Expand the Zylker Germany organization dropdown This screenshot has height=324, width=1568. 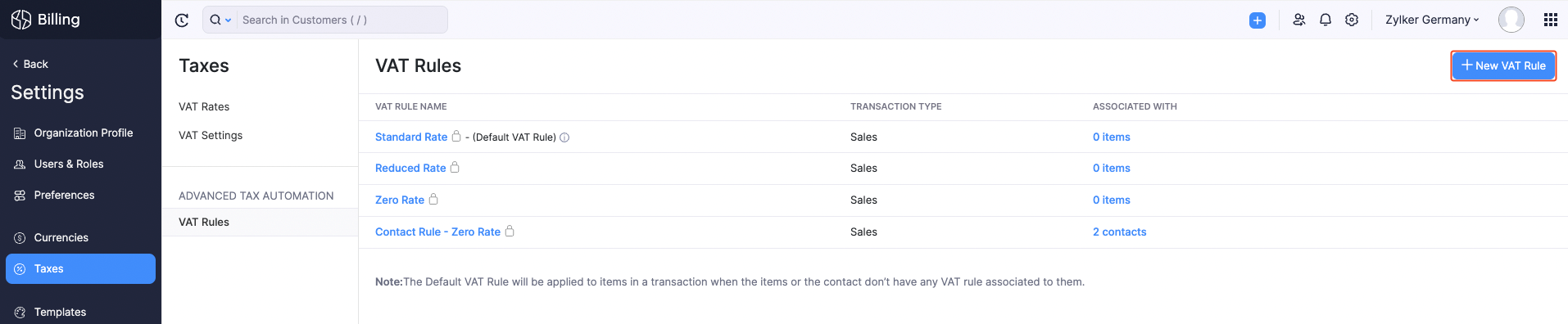pyautogui.click(x=1432, y=20)
